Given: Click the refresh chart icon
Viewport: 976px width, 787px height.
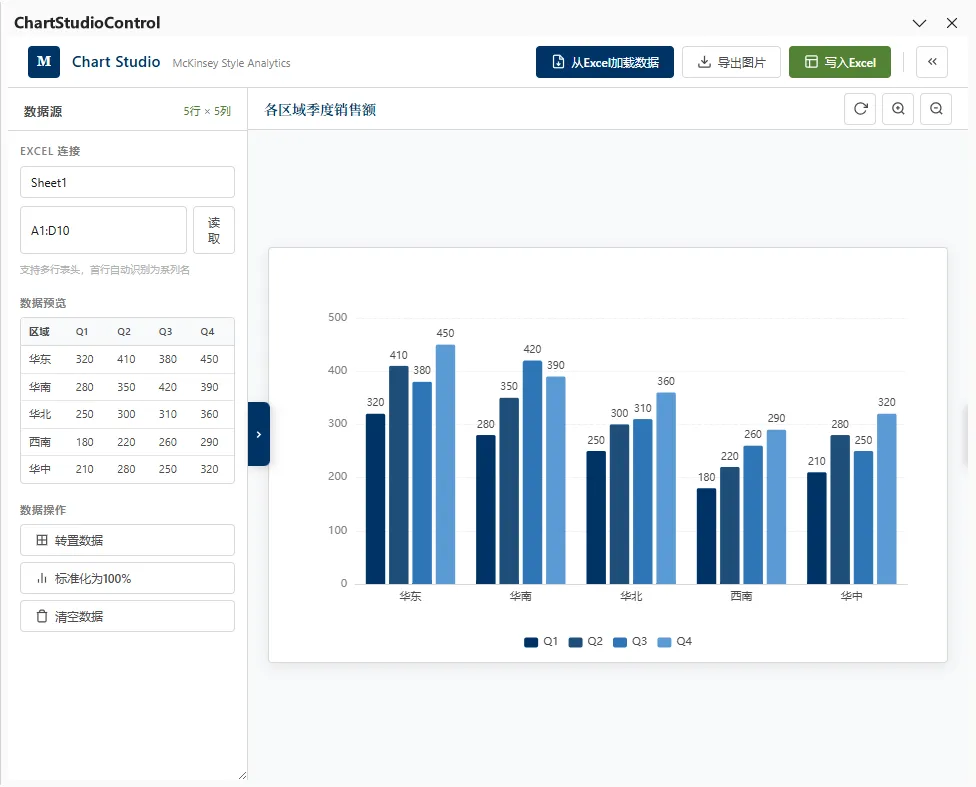Looking at the screenshot, I should 860,109.
